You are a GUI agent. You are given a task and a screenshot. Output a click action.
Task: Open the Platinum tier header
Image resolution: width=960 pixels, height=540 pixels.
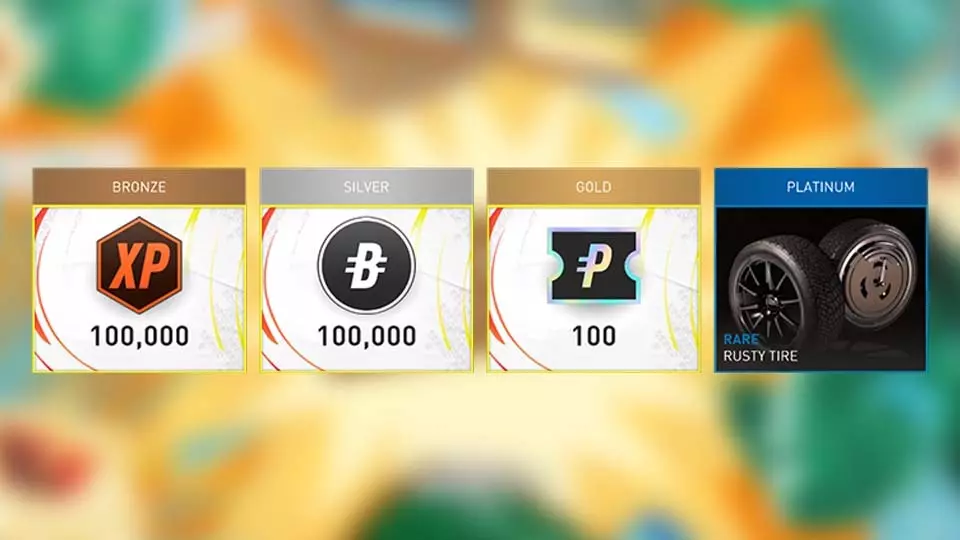pyautogui.click(x=820, y=186)
